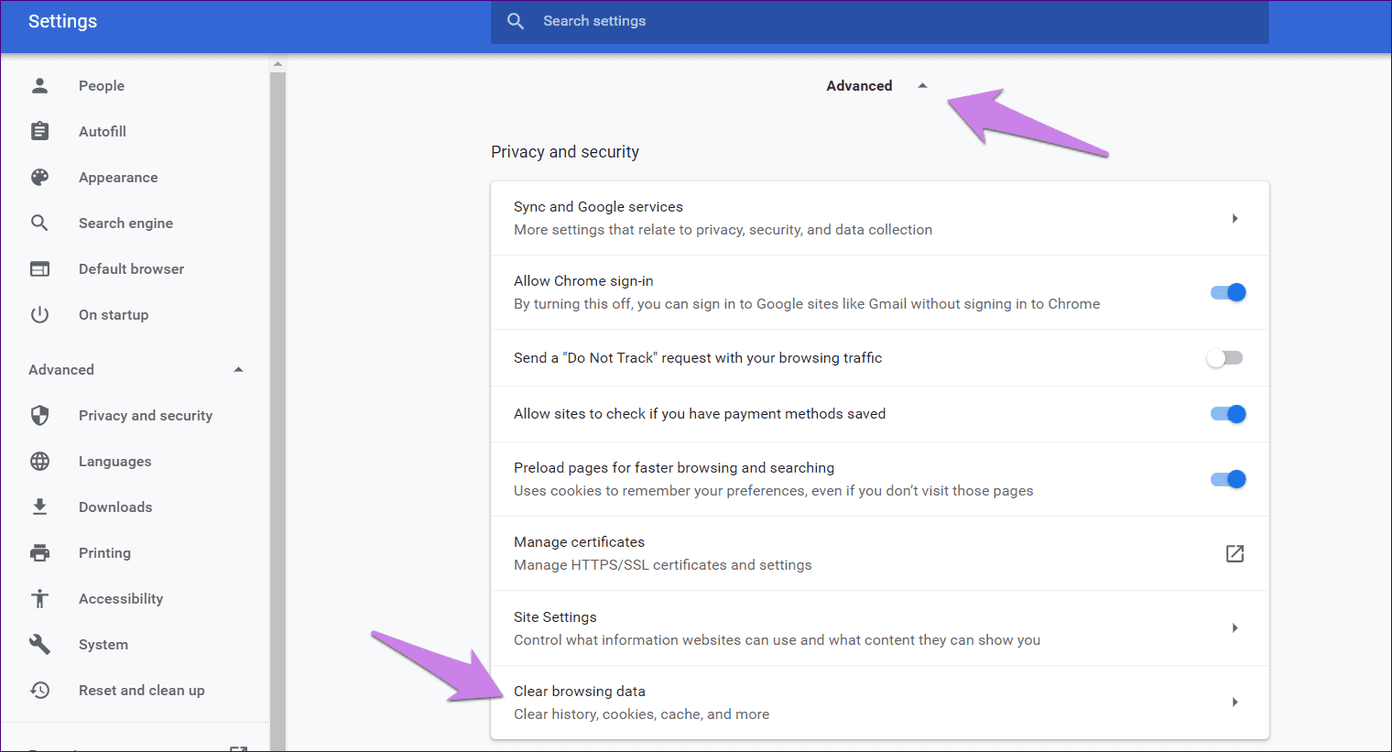
Task: Enable the Do Not Track request toggle
Action: click(1225, 358)
